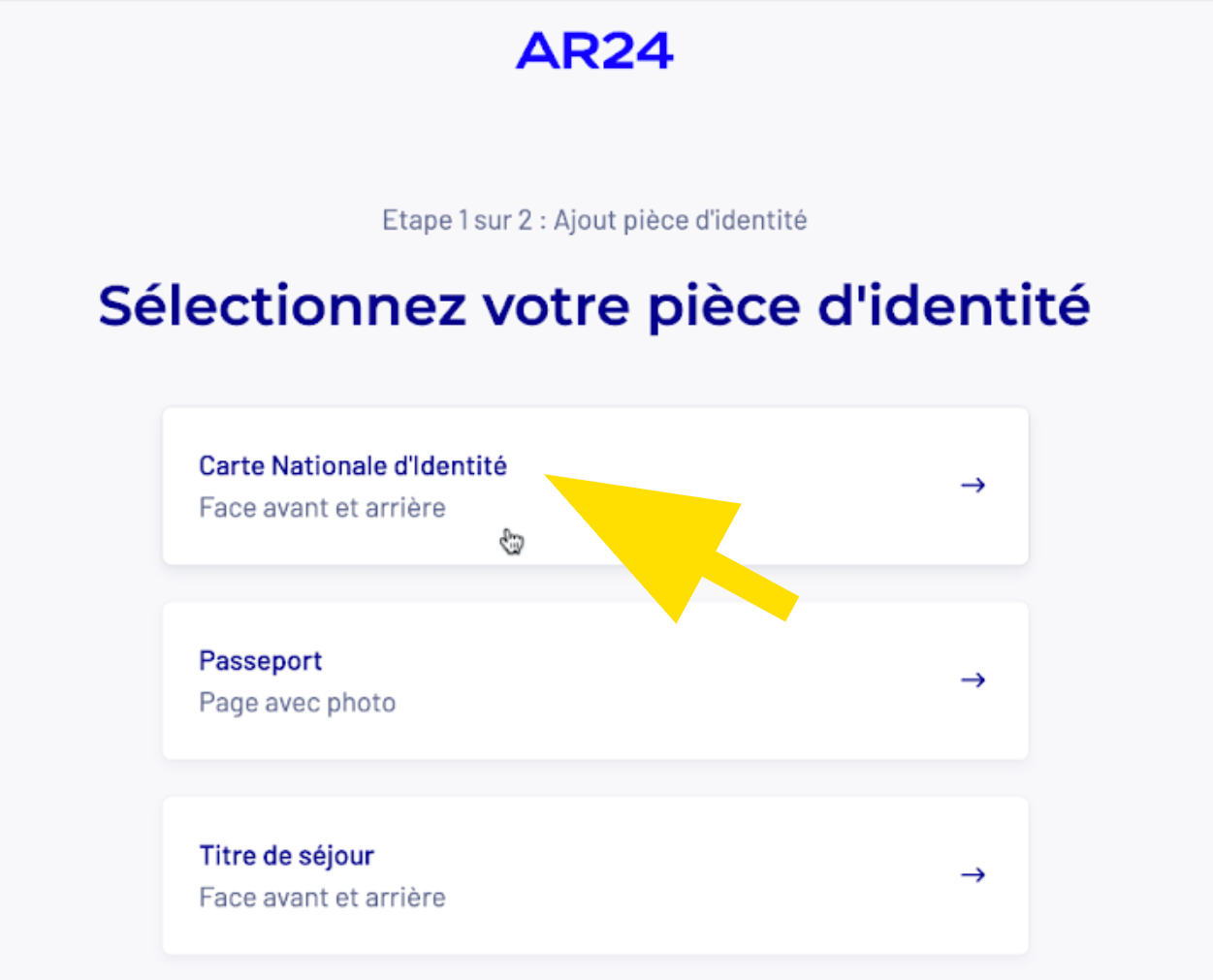Screen dimensions: 1213x980
Task: Open the Titre de séjour option card
Action: pyautogui.click(x=594, y=875)
